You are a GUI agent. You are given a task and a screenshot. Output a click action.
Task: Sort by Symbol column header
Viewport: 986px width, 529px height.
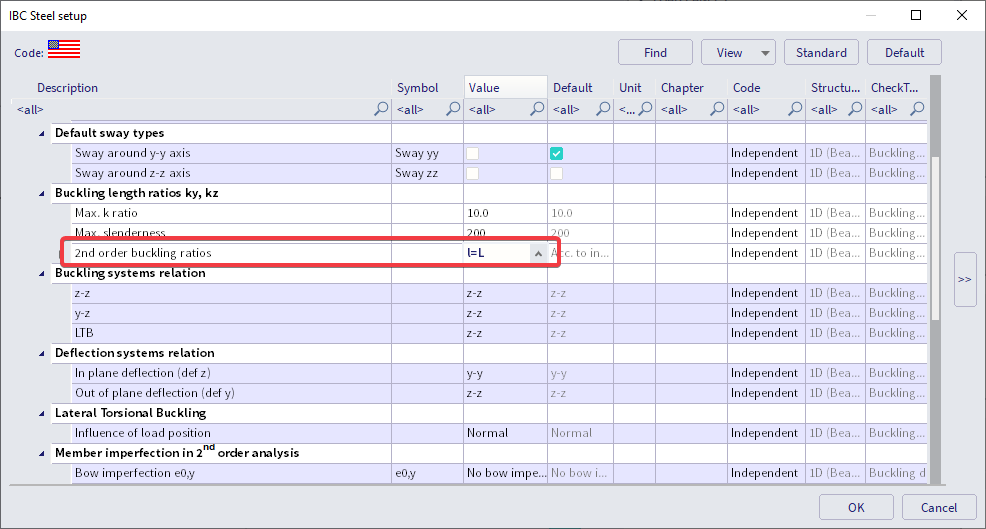[x=418, y=88]
